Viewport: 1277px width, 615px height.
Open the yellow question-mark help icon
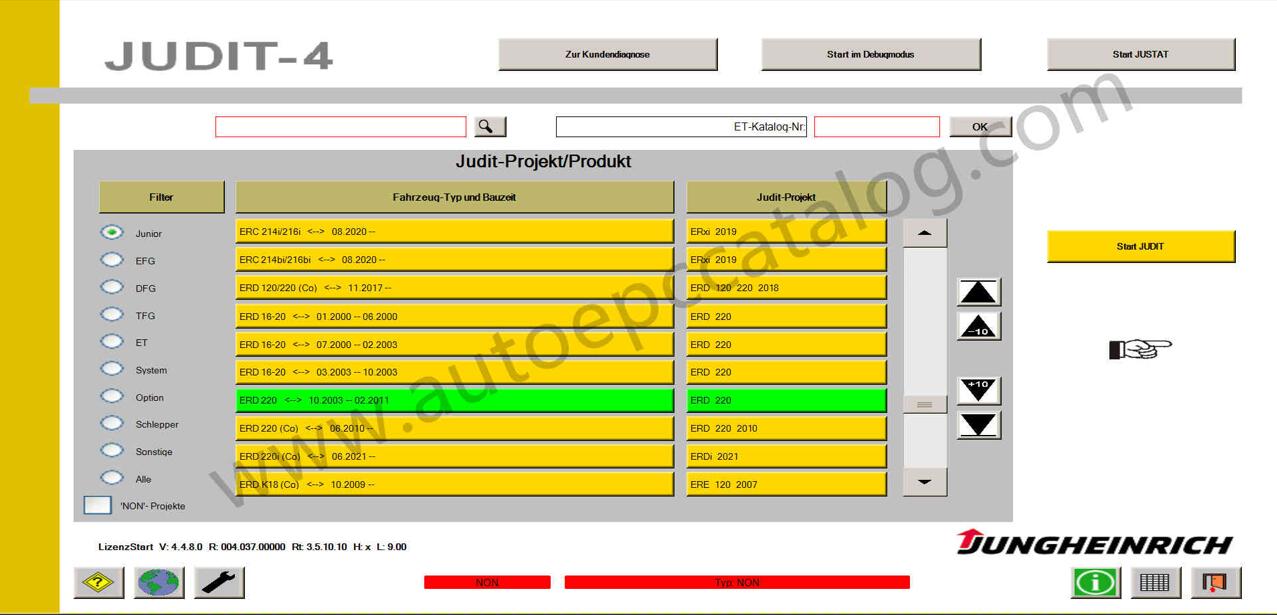pyautogui.click(x=99, y=582)
